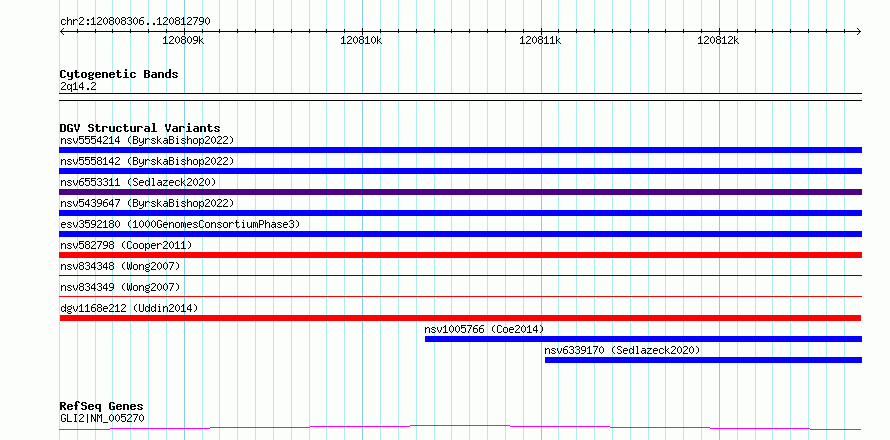The height and width of the screenshot is (440, 890).
Task: Click the RefSeq Genes track heading
Action: click(x=101, y=406)
